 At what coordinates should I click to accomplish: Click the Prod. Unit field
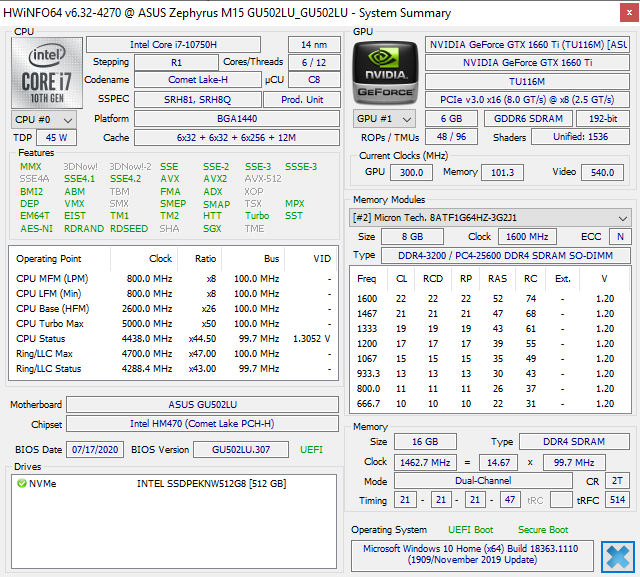pos(302,100)
